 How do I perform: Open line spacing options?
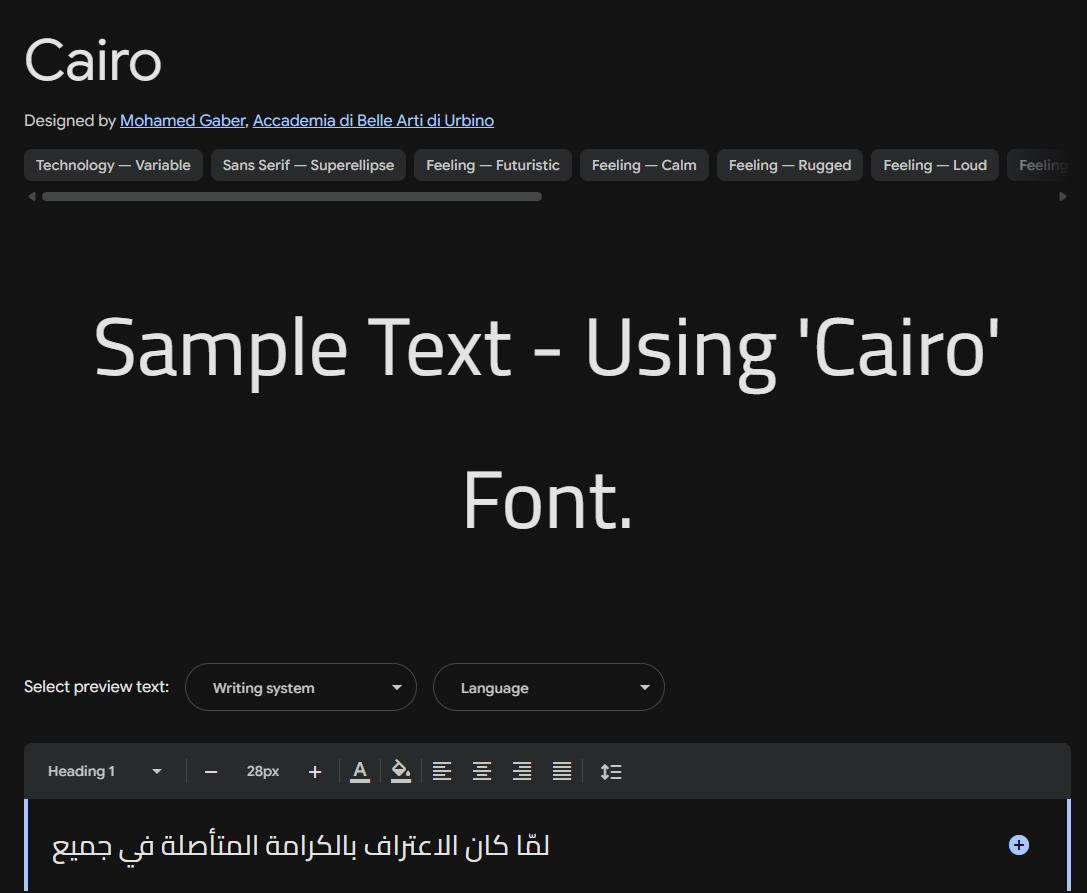pyautogui.click(x=611, y=772)
